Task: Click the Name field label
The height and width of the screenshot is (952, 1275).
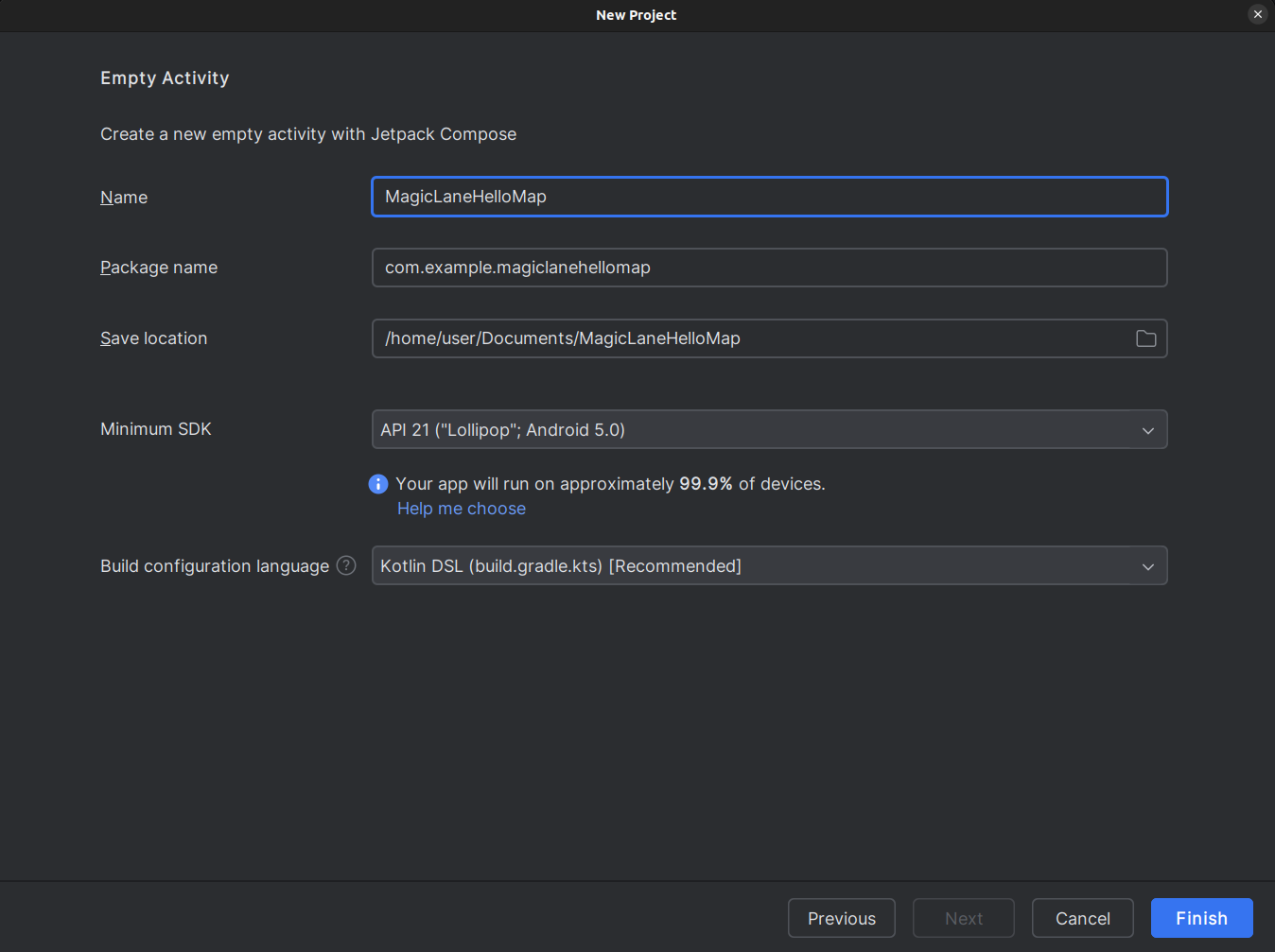Action: [x=124, y=198]
